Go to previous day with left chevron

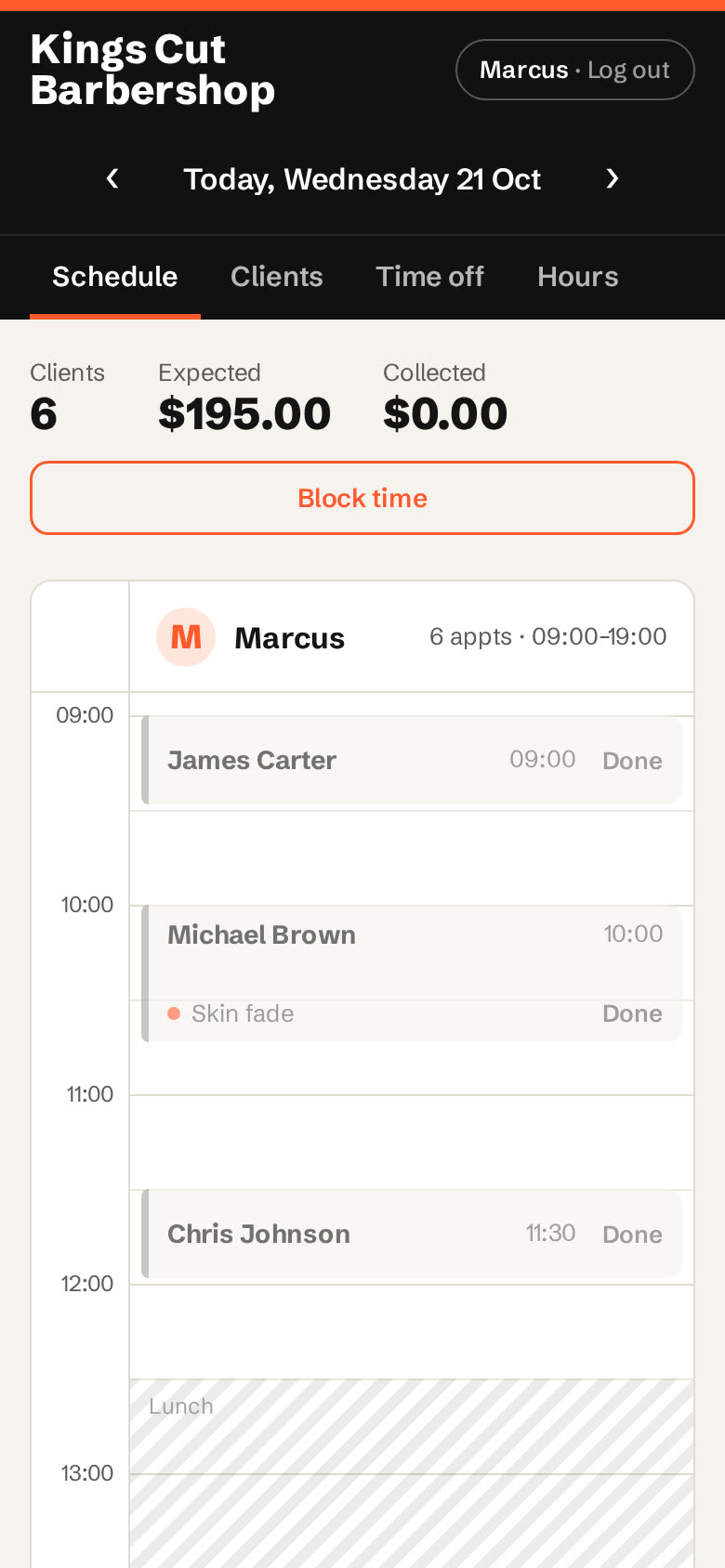tap(112, 178)
